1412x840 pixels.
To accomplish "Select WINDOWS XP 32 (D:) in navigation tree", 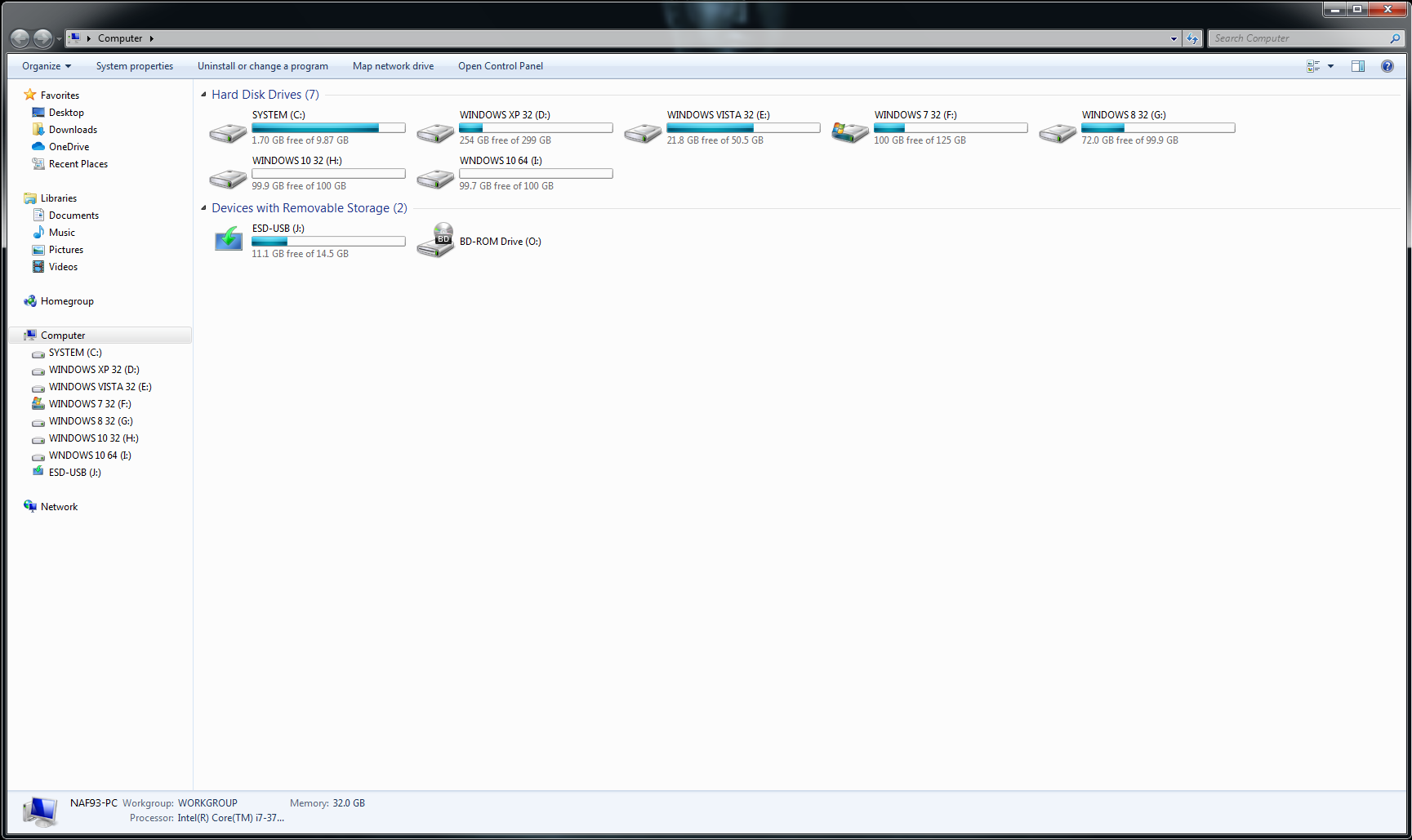I will pos(94,370).
